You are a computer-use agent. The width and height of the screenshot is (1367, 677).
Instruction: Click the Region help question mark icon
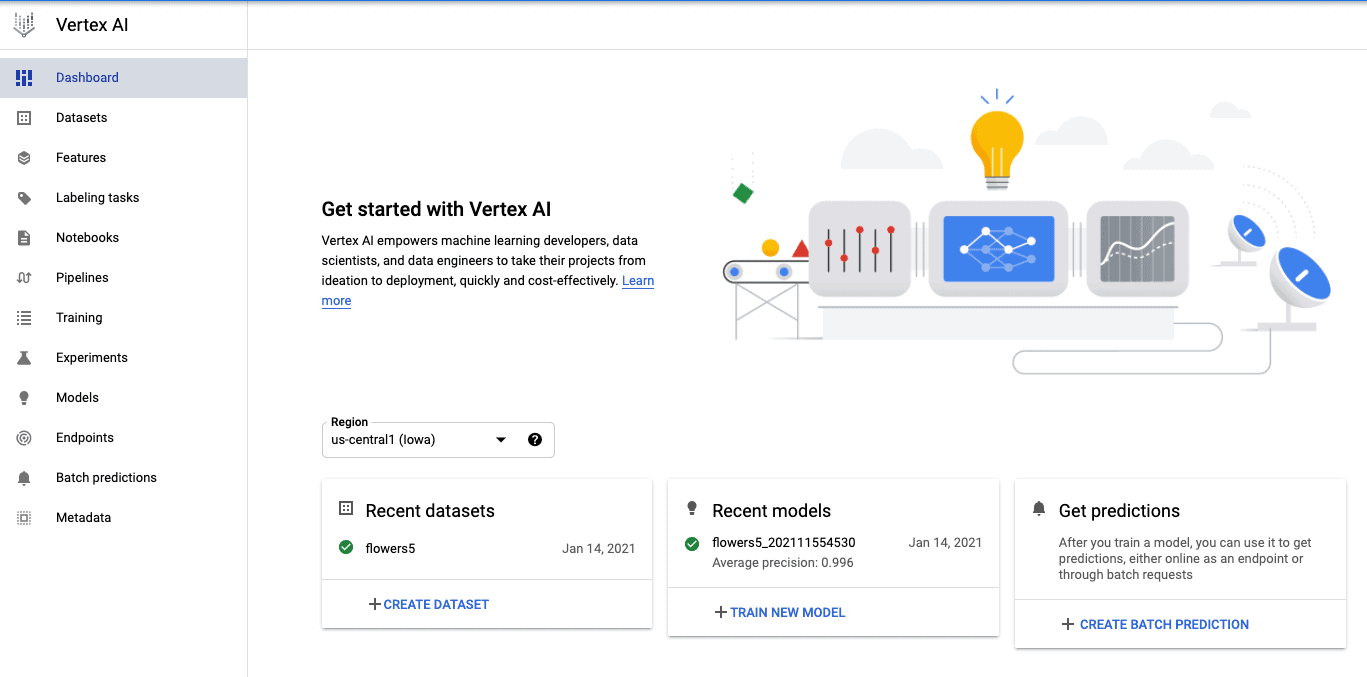pos(535,439)
